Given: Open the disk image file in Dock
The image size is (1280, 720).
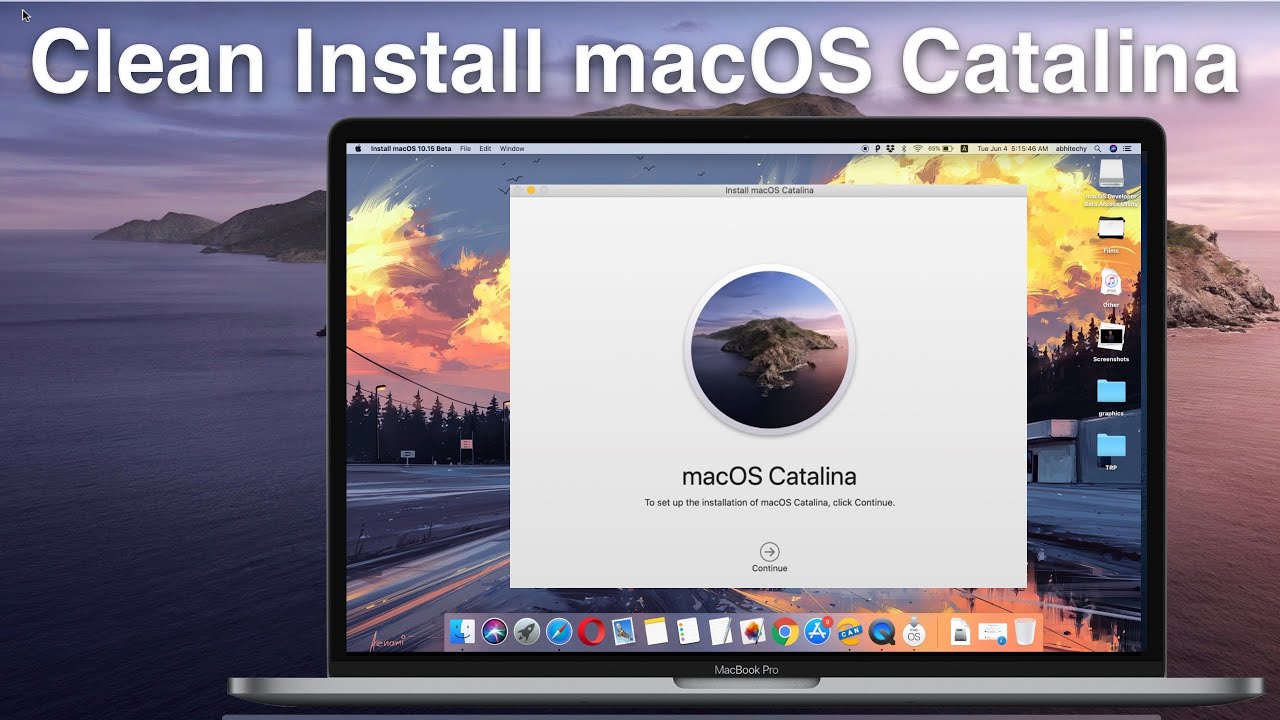Looking at the screenshot, I should [959, 631].
